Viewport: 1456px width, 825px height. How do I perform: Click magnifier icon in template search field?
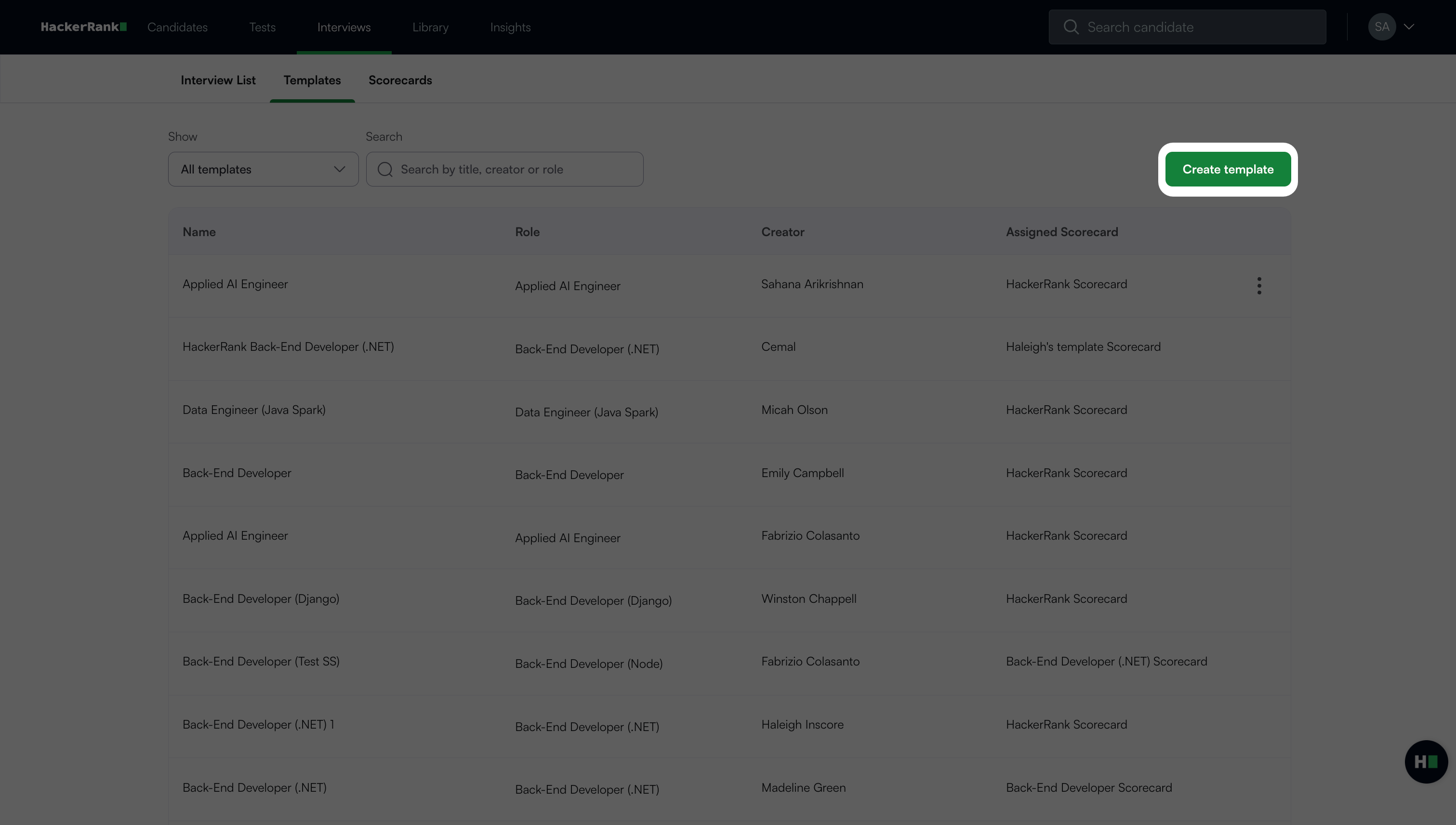tap(385, 170)
